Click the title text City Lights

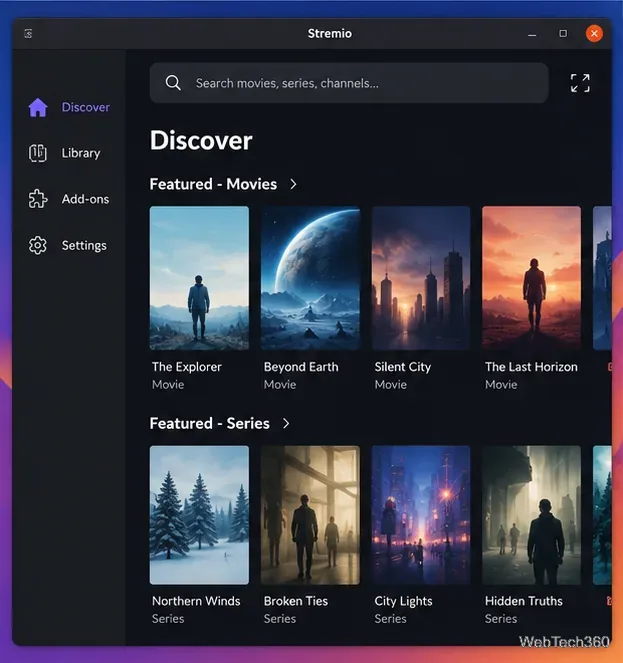coord(403,601)
